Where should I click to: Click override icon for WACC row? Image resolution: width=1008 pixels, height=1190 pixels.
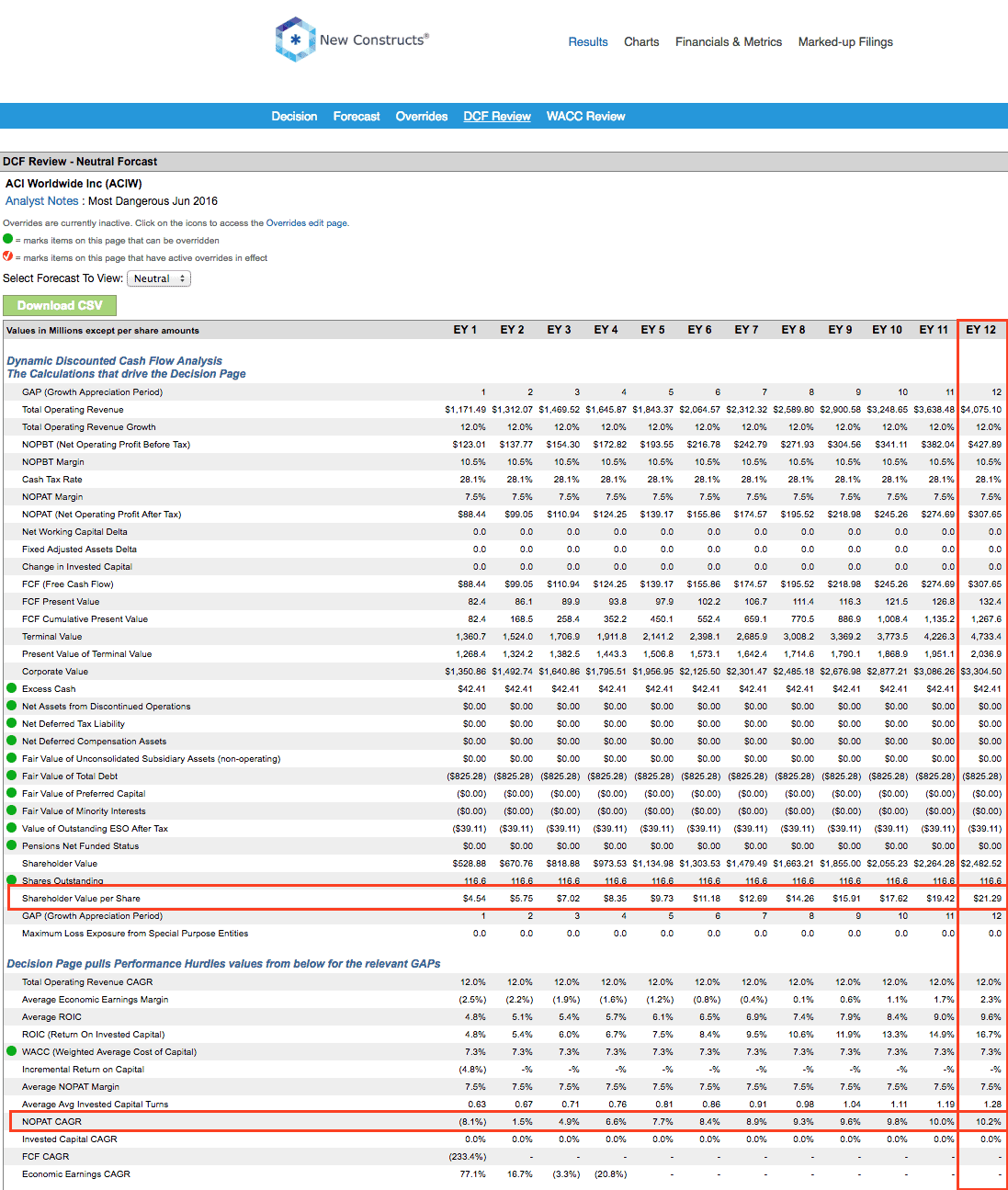click(12, 1051)
